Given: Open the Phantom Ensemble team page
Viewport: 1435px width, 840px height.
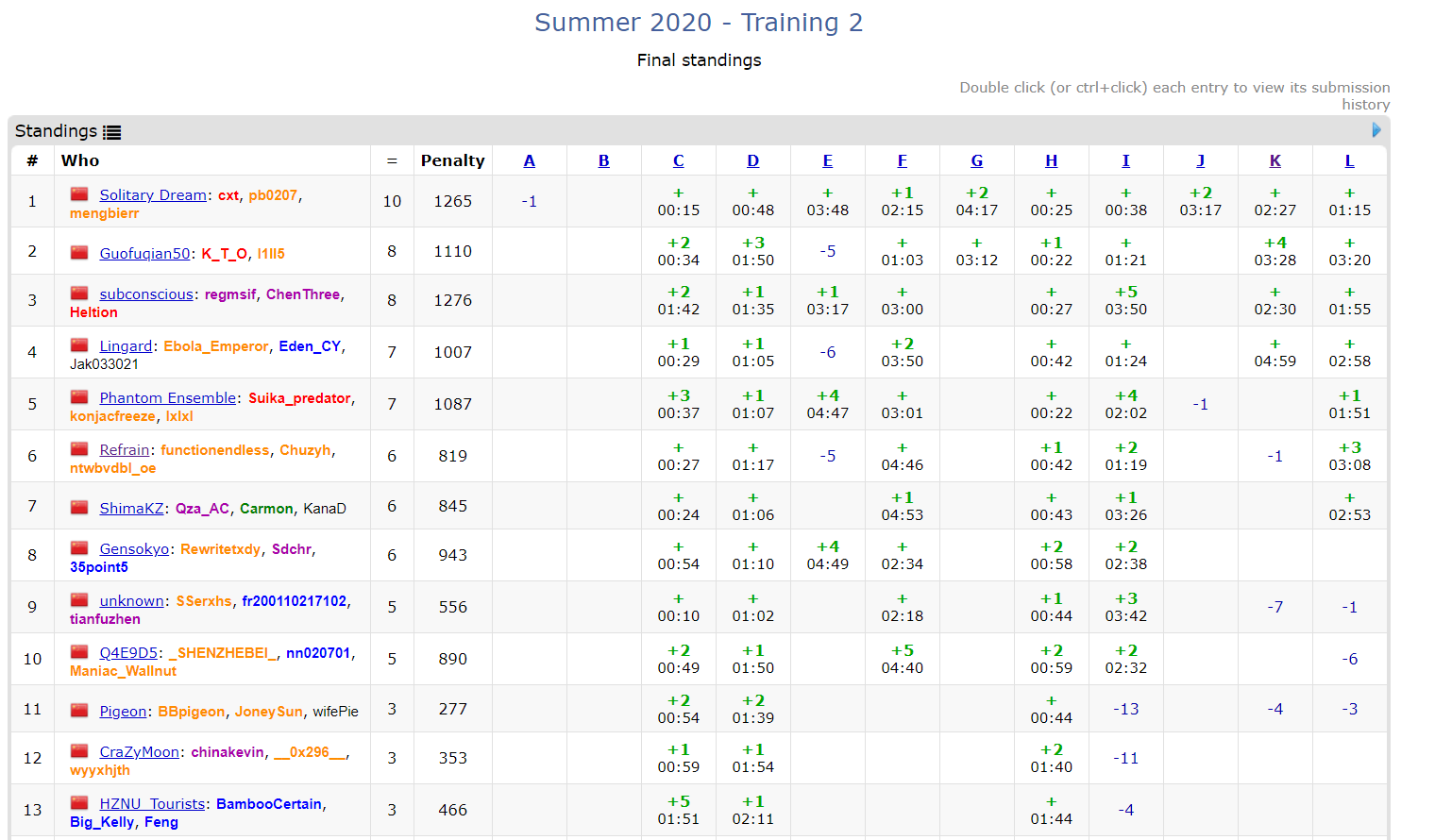Looking at the screenshot, I should 168,398.
